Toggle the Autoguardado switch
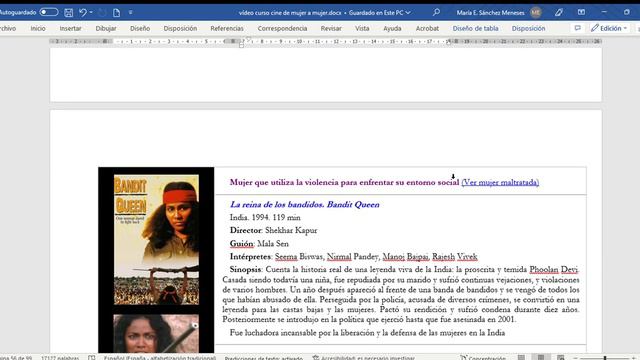The image size is (640, 360). pyautogui.click(x=49, y=12)
